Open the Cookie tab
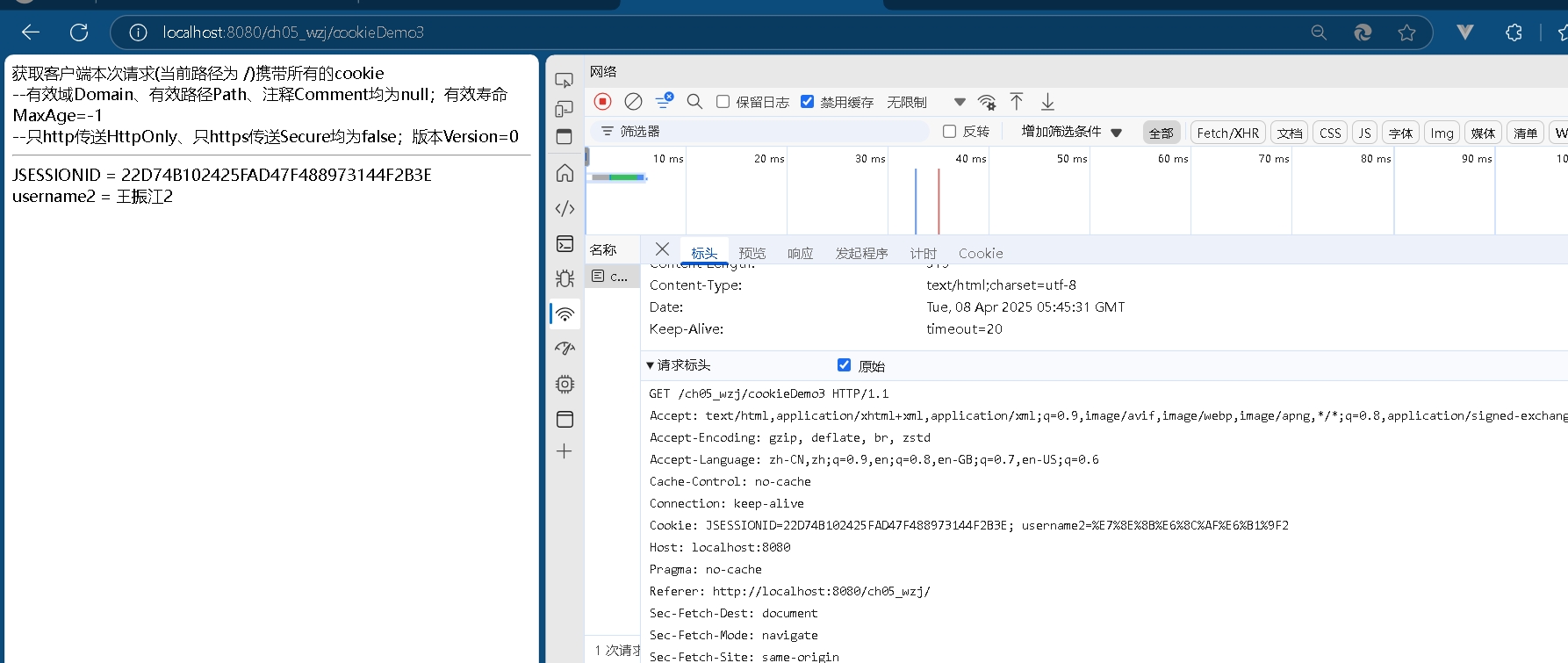 980,253
